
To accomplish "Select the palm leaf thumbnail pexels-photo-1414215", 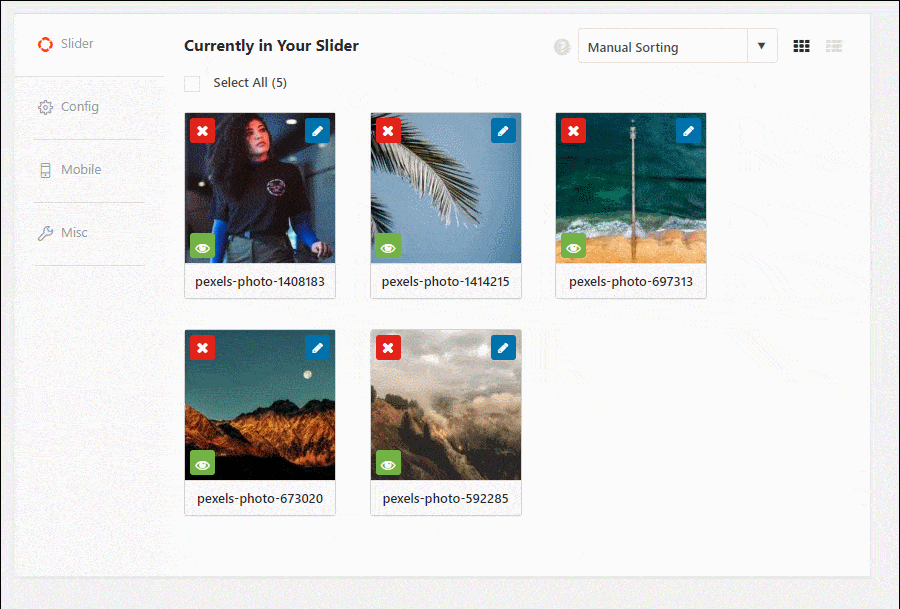I will (x=446, y=188).
